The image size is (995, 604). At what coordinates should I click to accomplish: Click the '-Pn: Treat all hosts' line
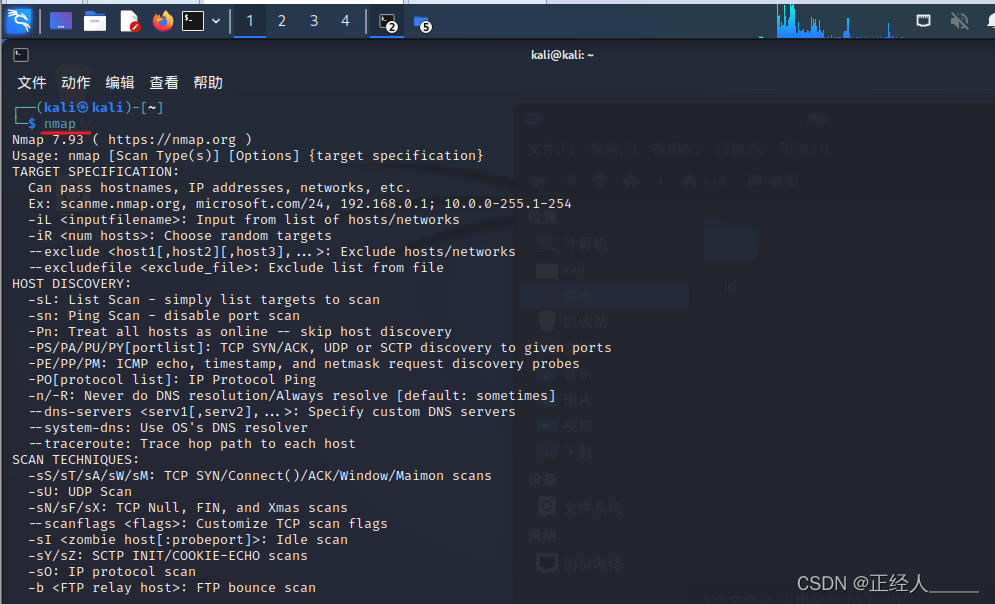240,332
